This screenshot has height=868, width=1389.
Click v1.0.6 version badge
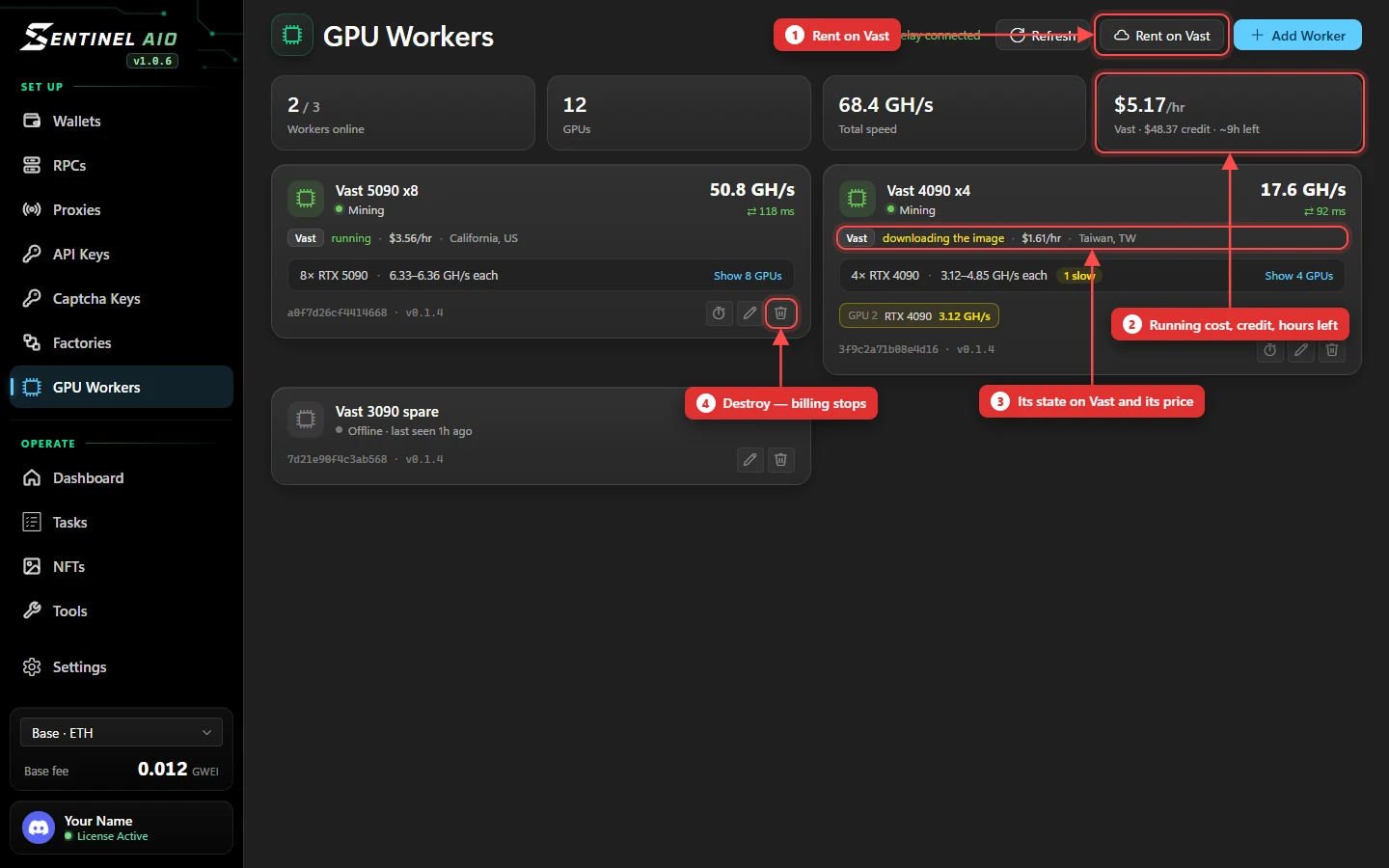coord(152,61)
